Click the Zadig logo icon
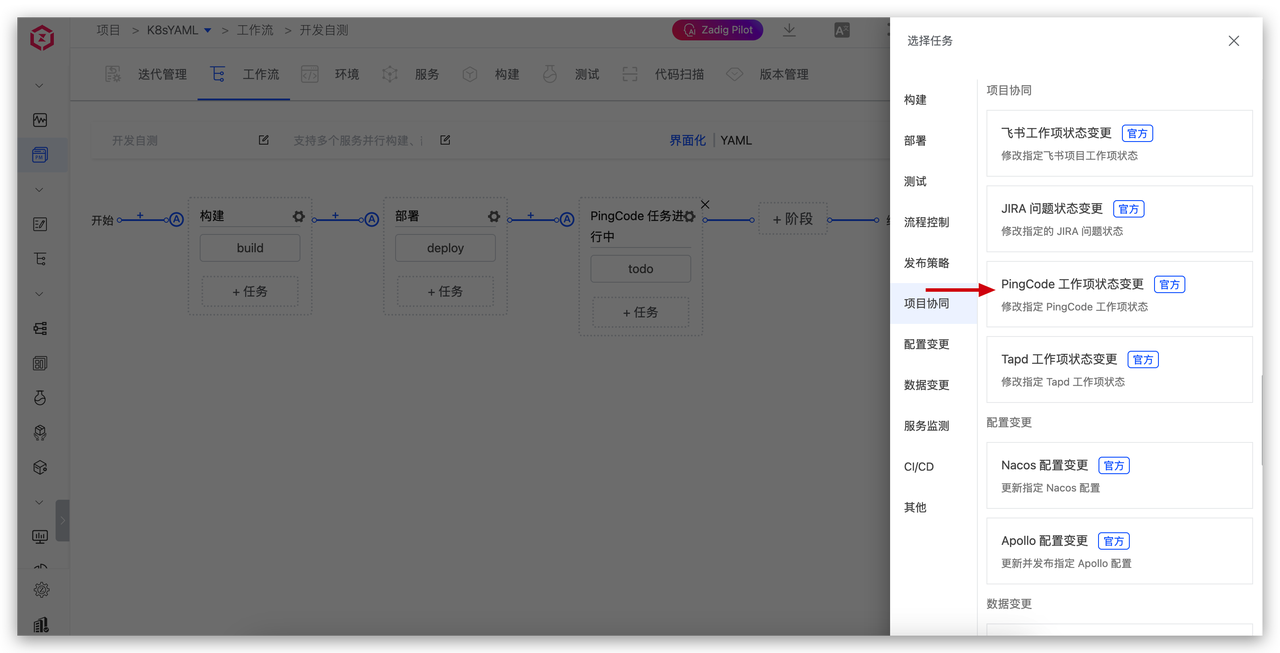The width and height of the screenshot is (1280, 653). coord(41,38)
